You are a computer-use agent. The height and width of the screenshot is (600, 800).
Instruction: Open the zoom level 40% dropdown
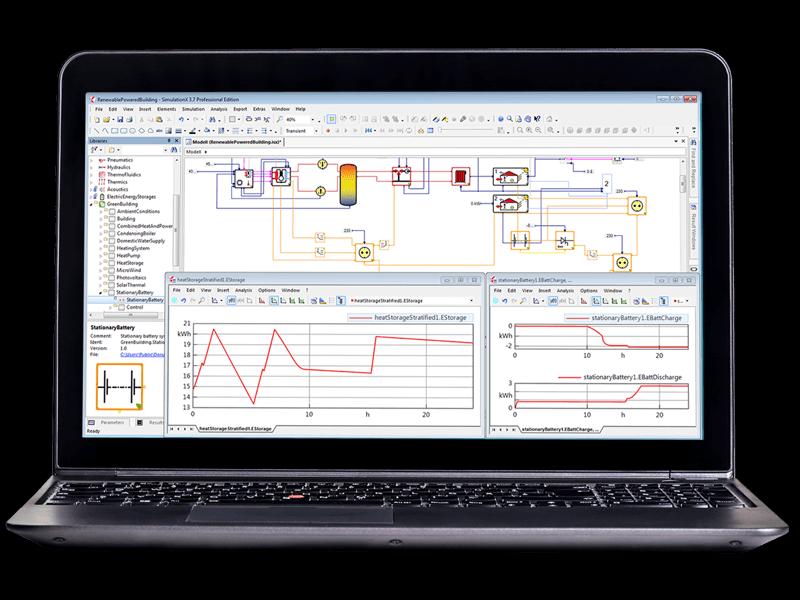[313, 119]
